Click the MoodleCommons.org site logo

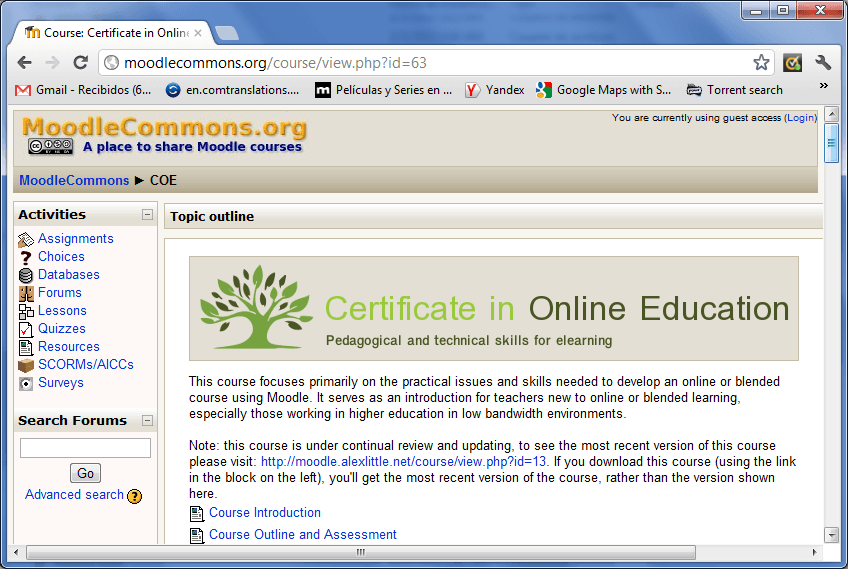164,128
